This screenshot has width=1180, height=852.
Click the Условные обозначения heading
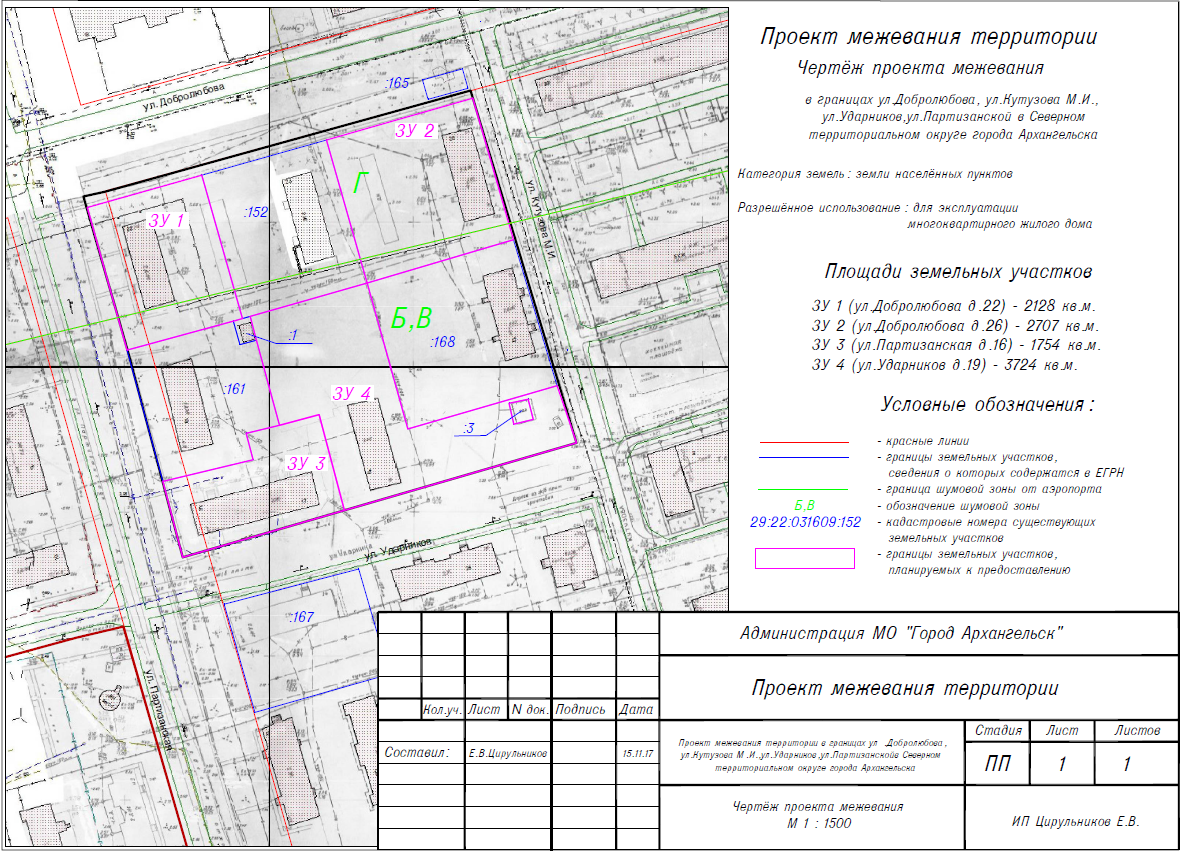pyautogui.click(x=987, y=405)
